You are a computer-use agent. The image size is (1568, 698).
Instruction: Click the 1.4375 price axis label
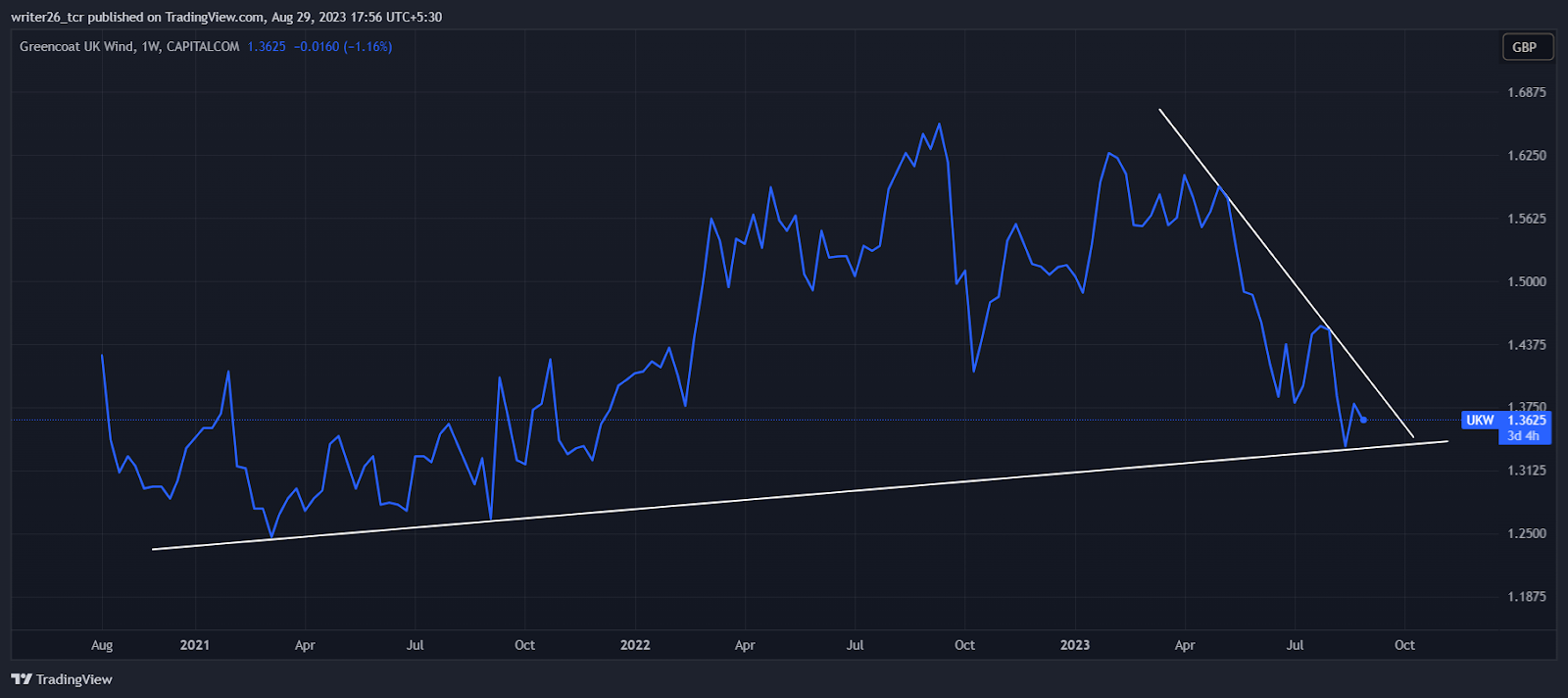[1527, 344]
